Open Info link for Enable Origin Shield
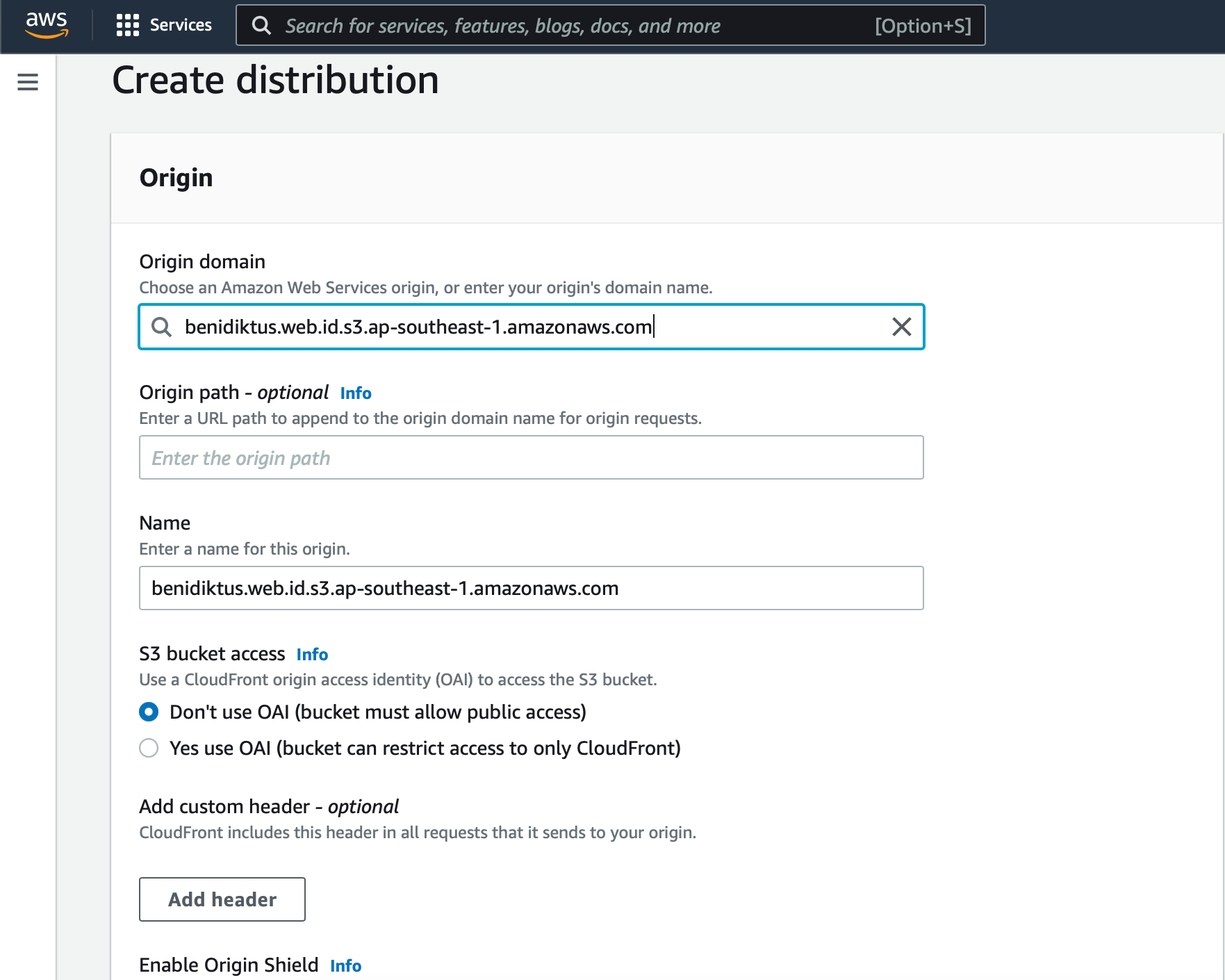The image size is (1225, 980). (x=345, y=966)
